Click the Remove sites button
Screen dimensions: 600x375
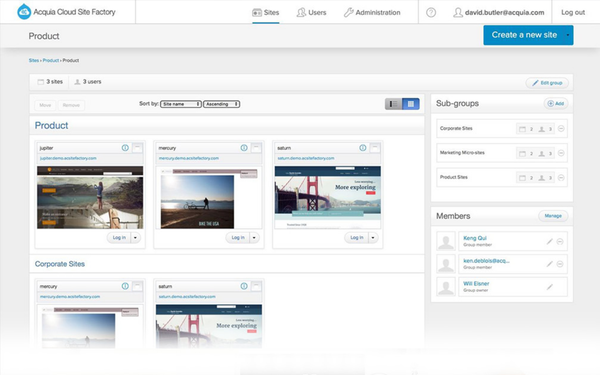(71, 105)
